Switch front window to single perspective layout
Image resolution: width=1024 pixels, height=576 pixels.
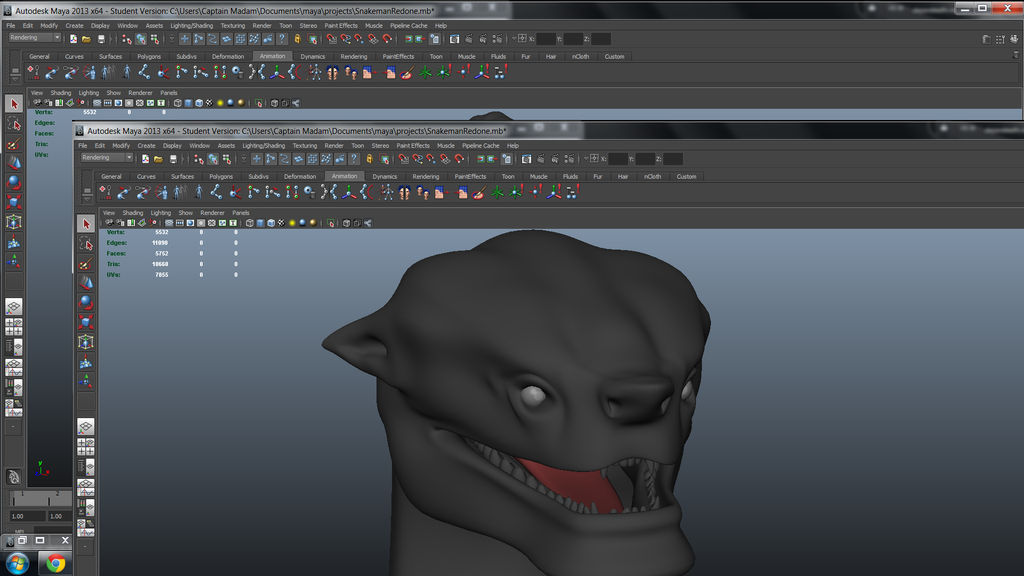pyautogui.click(x=86, y=426)
